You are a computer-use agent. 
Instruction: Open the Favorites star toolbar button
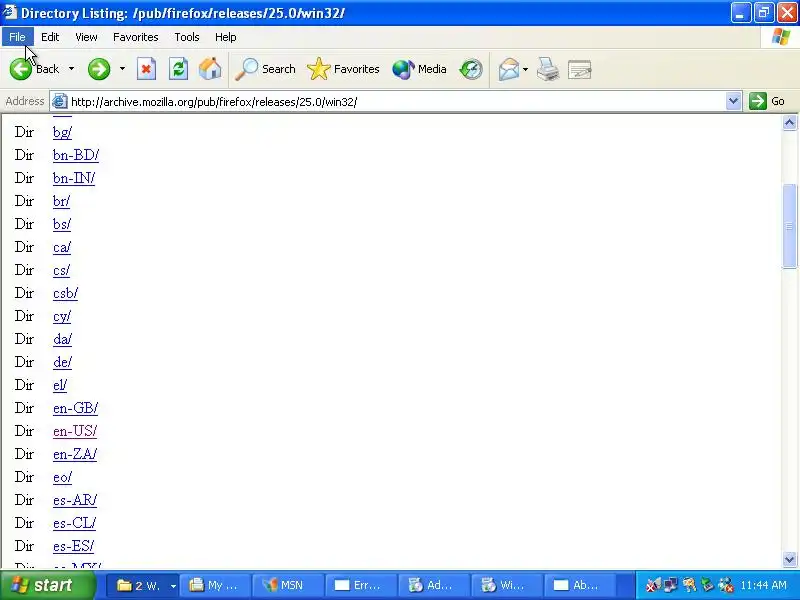click(x=343, y=69)
